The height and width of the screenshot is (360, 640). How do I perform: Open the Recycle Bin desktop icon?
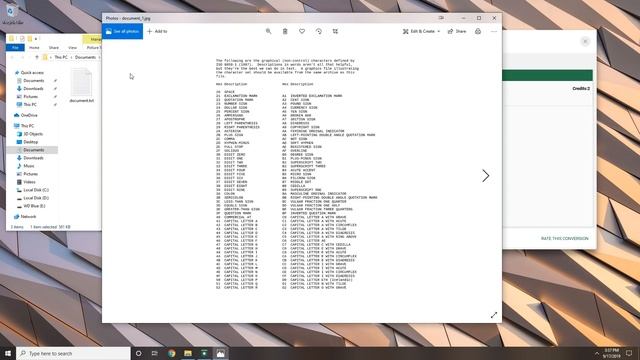[12, 14]
